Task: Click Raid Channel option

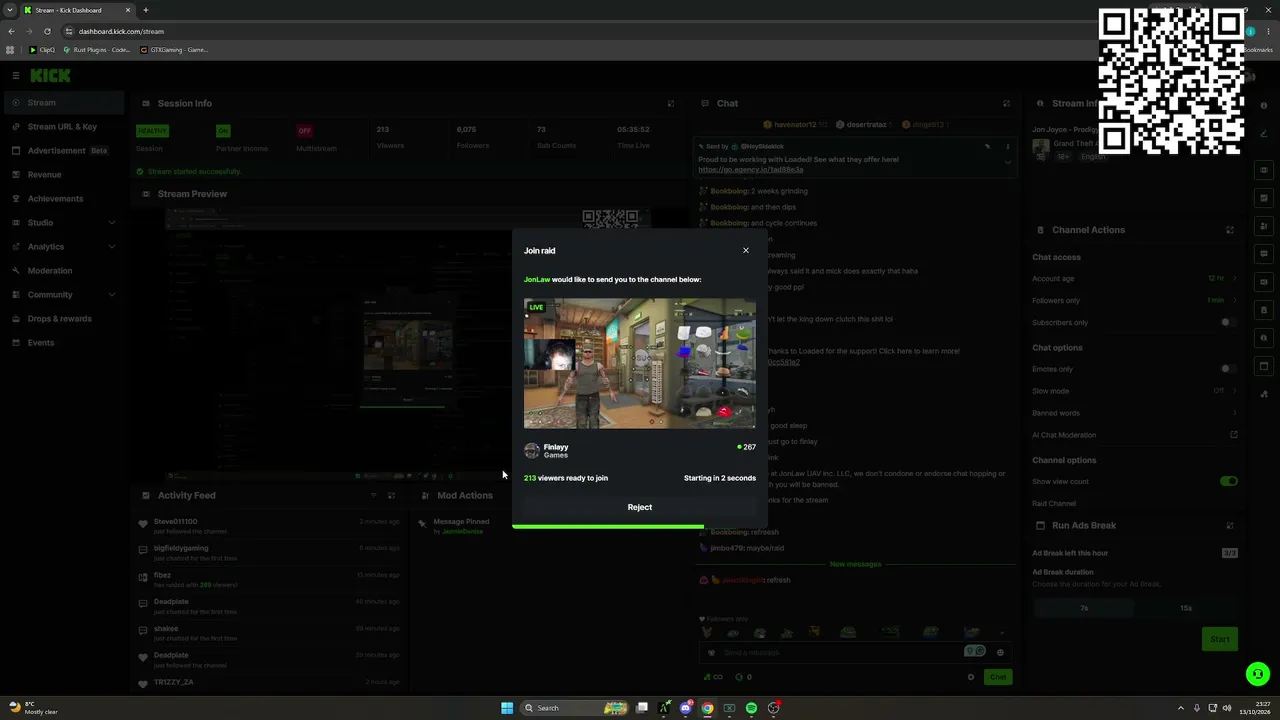Action: 1054,504
